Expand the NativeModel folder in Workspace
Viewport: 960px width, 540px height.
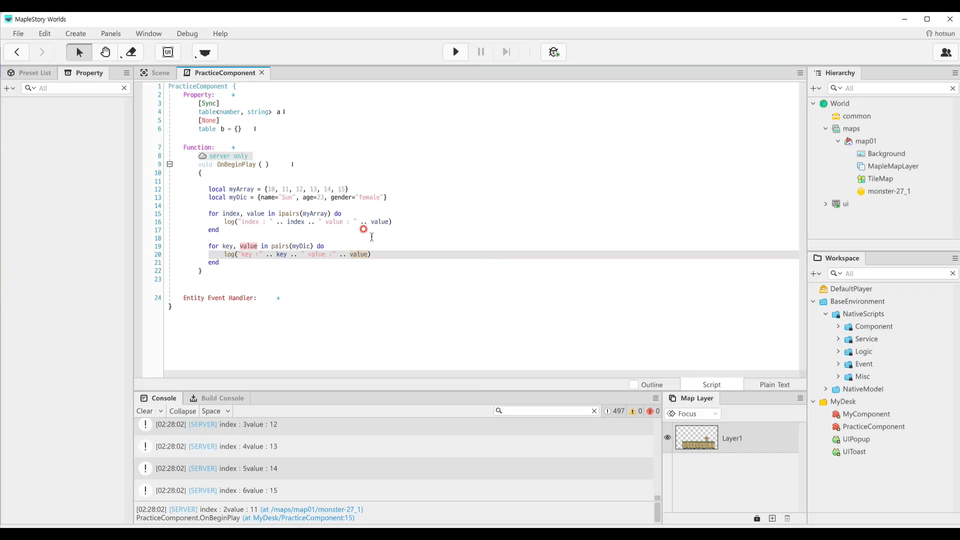tap(826, 389)
